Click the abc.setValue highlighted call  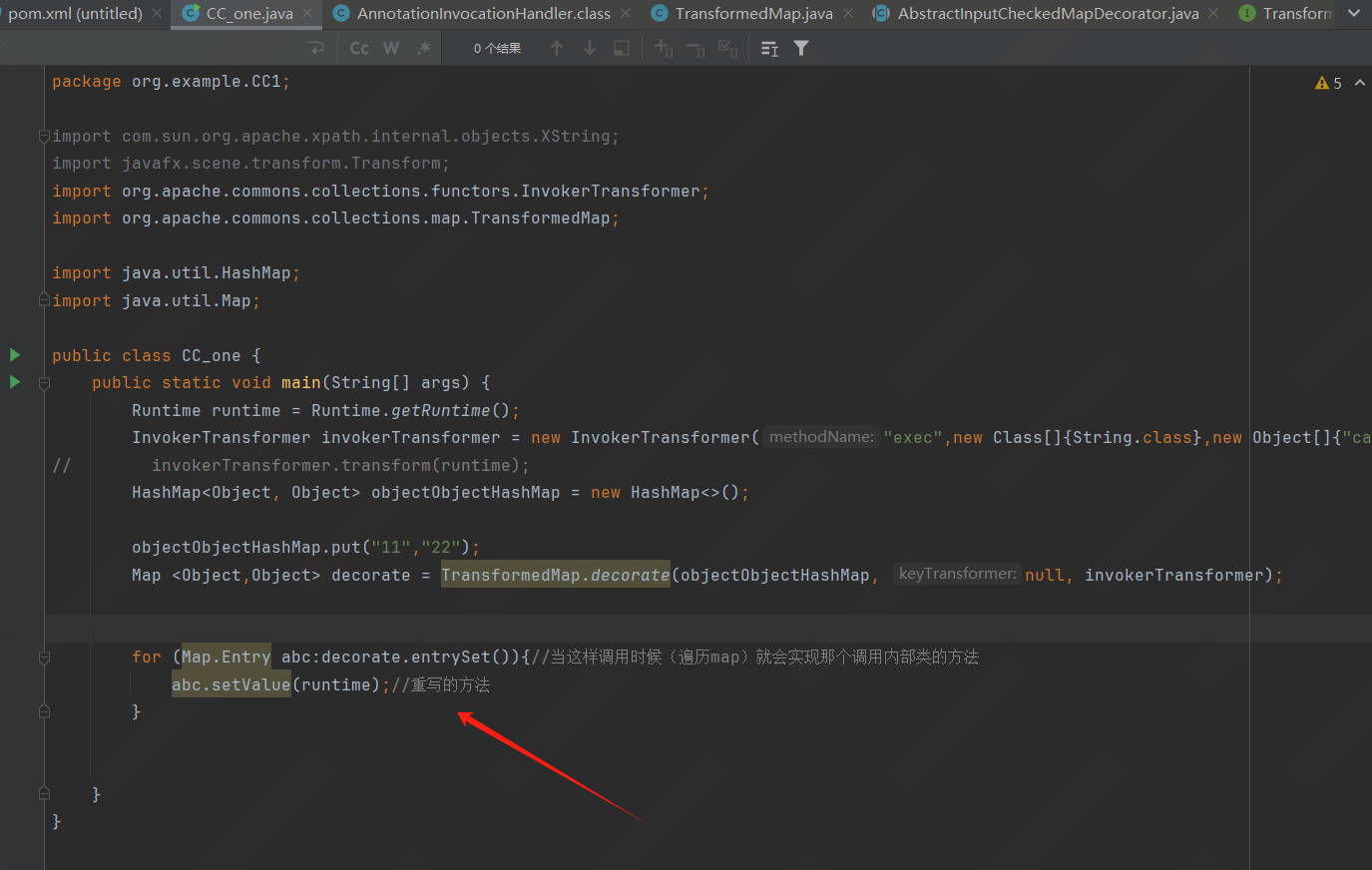pos(231,684)
